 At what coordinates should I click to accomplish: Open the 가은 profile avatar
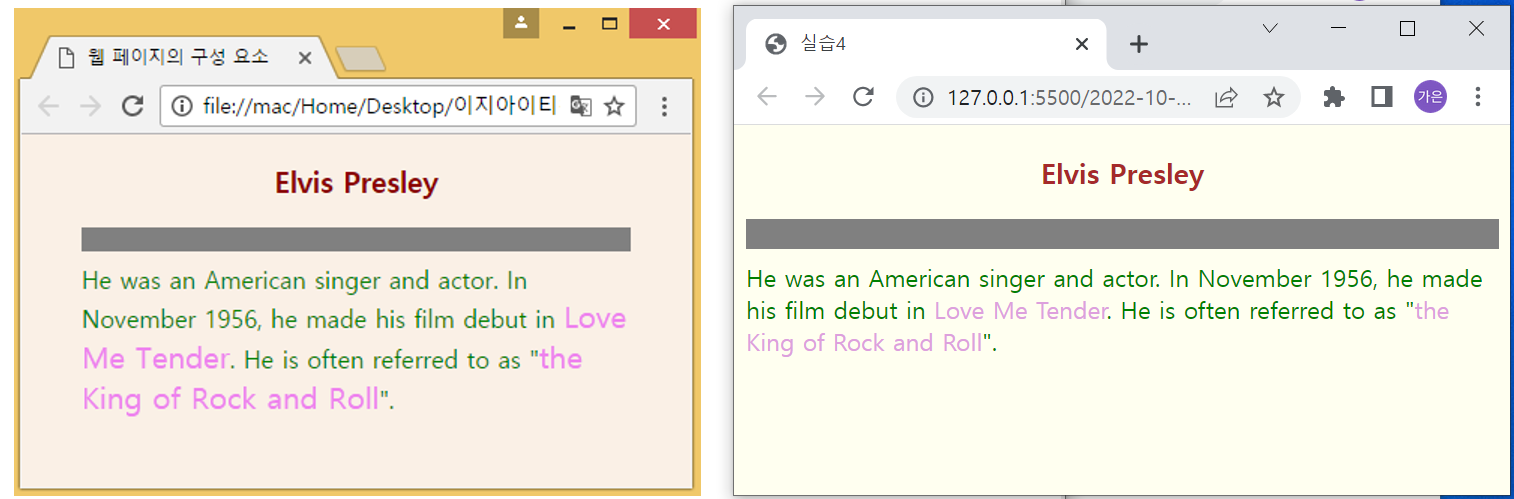point(1430,97)
